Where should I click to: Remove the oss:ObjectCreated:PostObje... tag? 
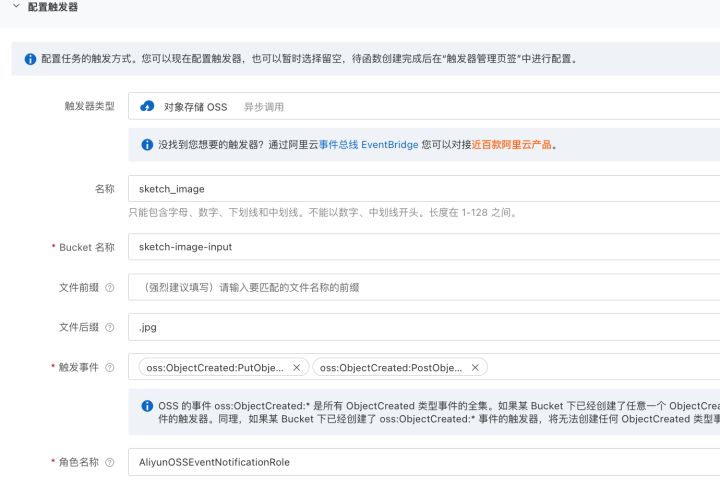pos(475,368)
